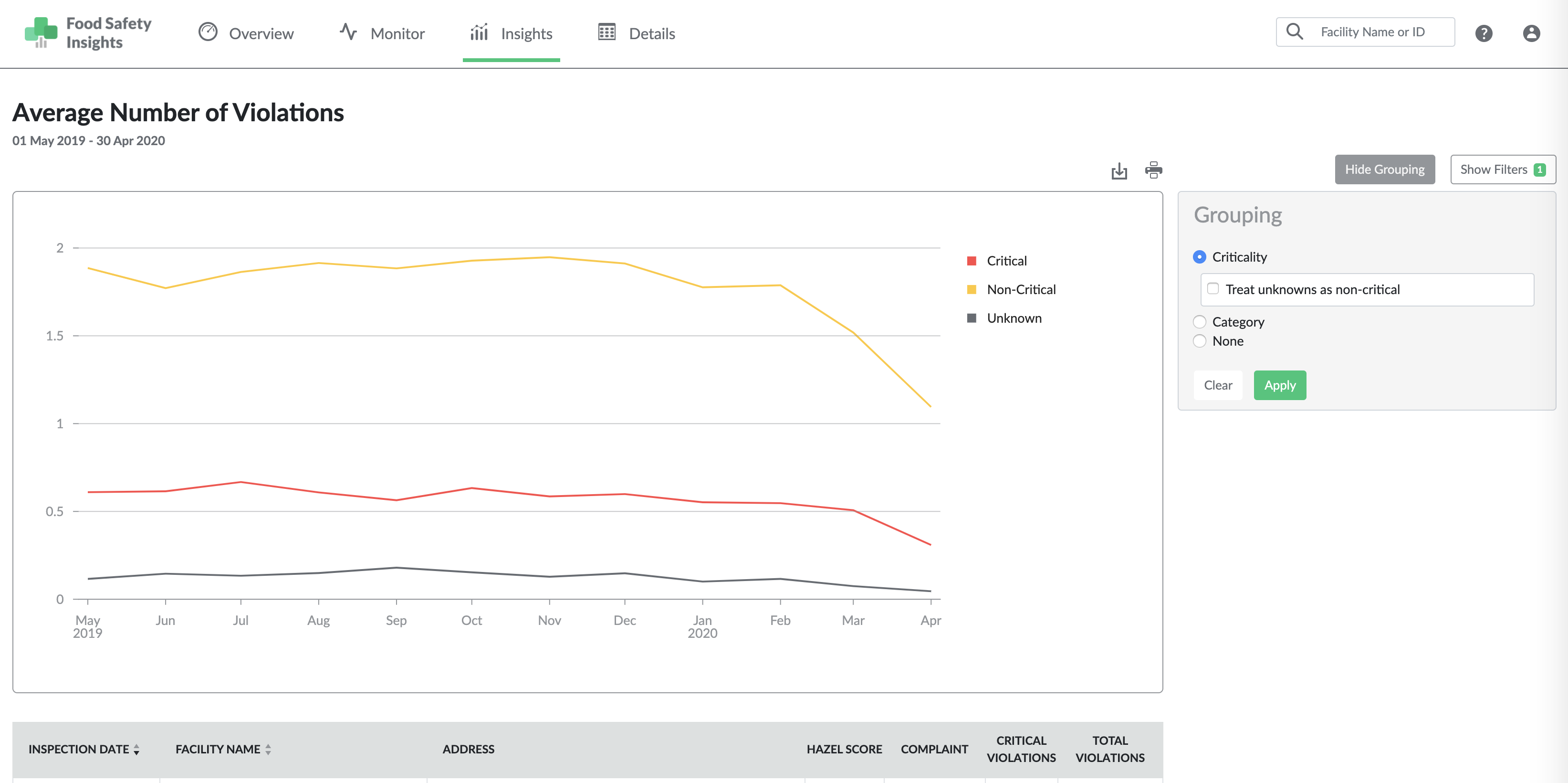This screenshot has height=783, width=1568.
Task: Click the search magnifier icon
Action: click(x=1295, y=32)
